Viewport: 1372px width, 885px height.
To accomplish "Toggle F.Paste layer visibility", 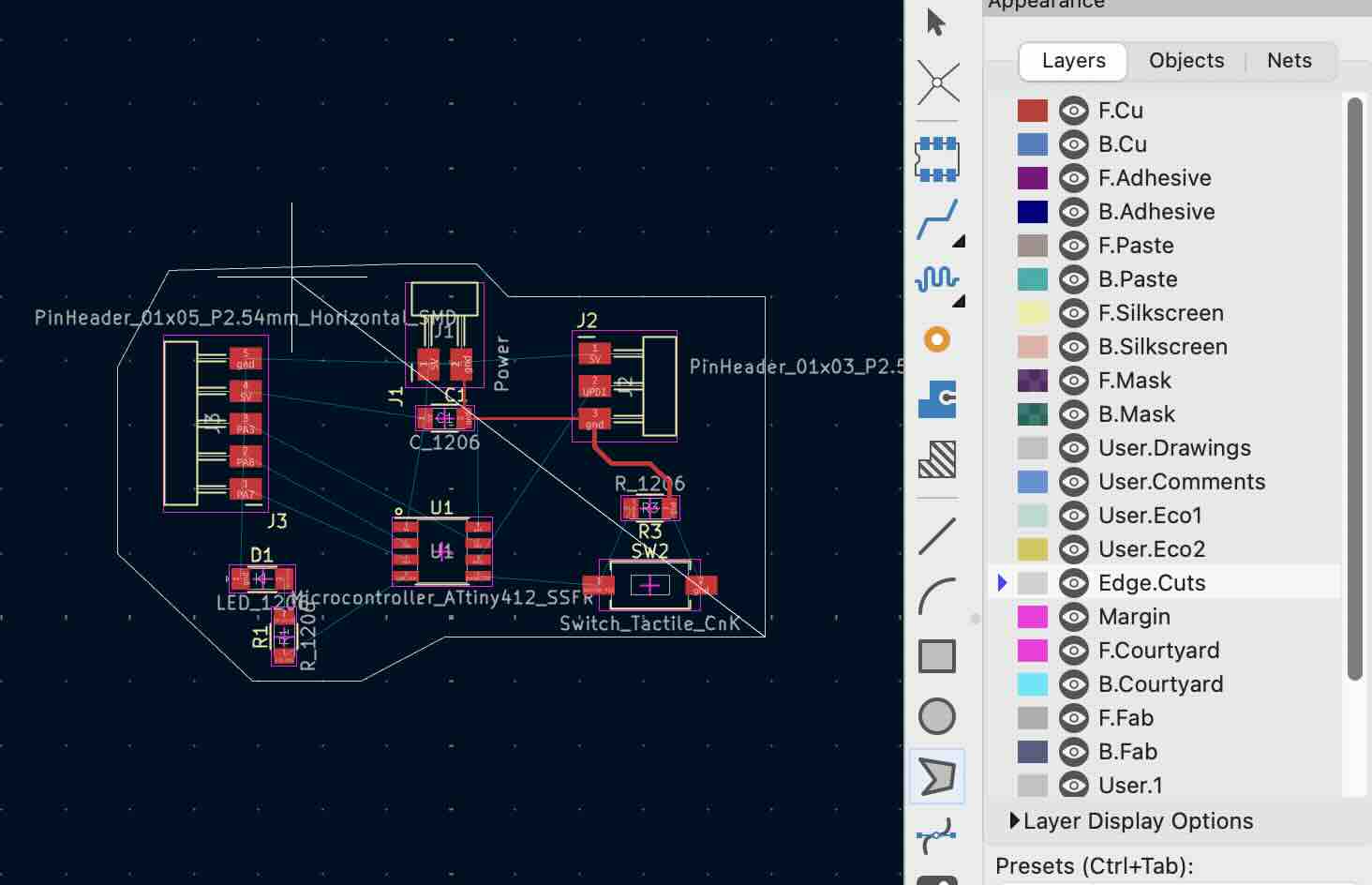I will [x=1074, y=246].
